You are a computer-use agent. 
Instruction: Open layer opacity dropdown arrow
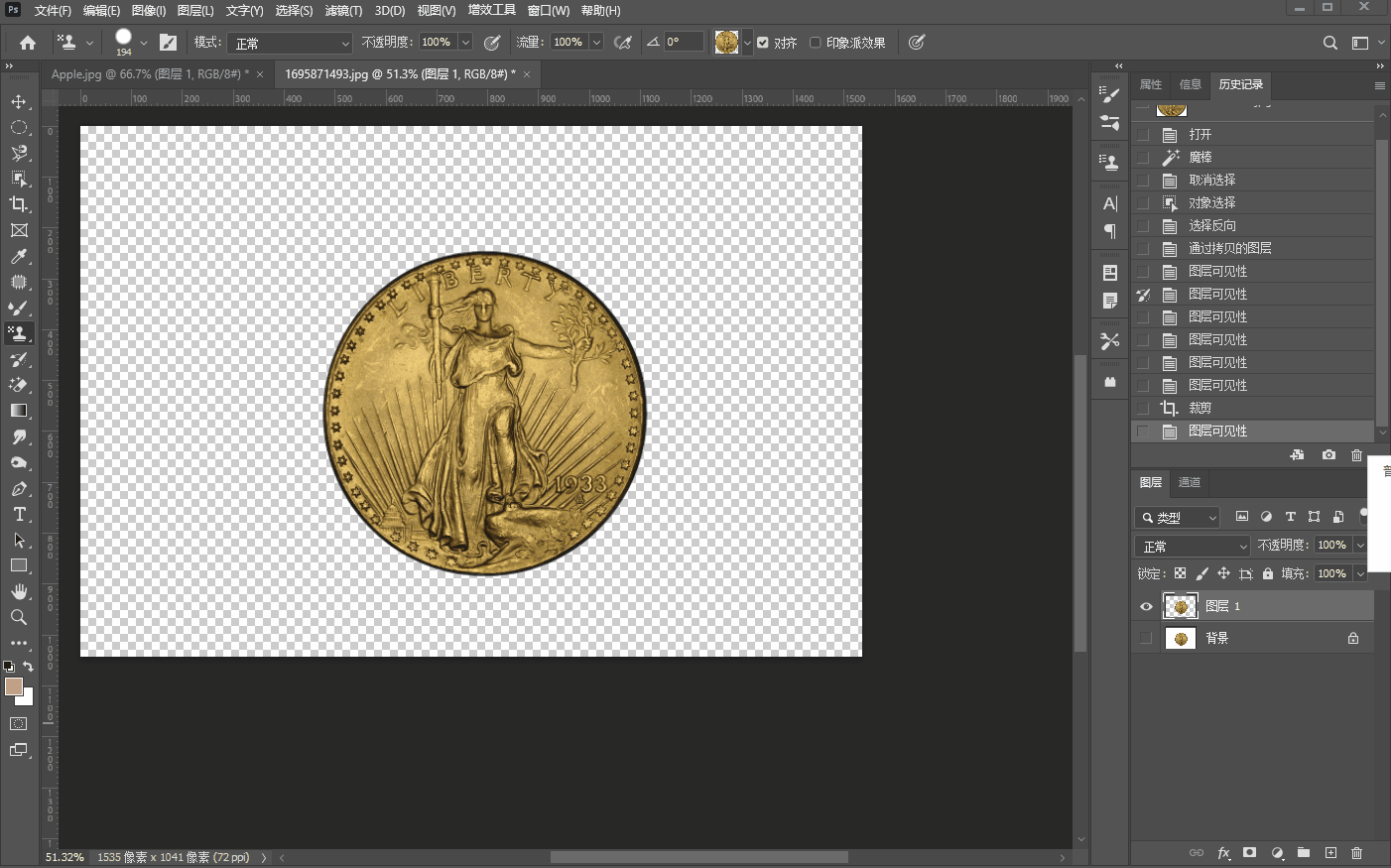pyautogui.click(x=1360, y=546)
